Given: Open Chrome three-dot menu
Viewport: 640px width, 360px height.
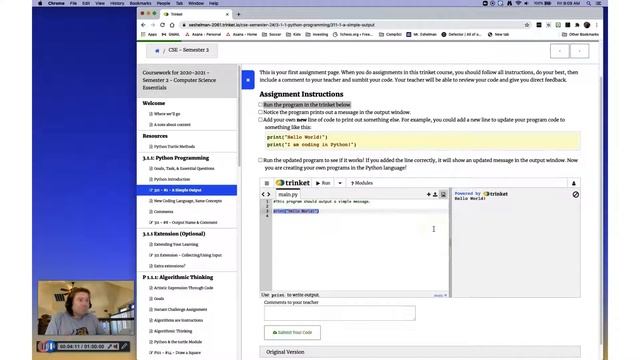Looking at the screenshot, I should [596, 25].
